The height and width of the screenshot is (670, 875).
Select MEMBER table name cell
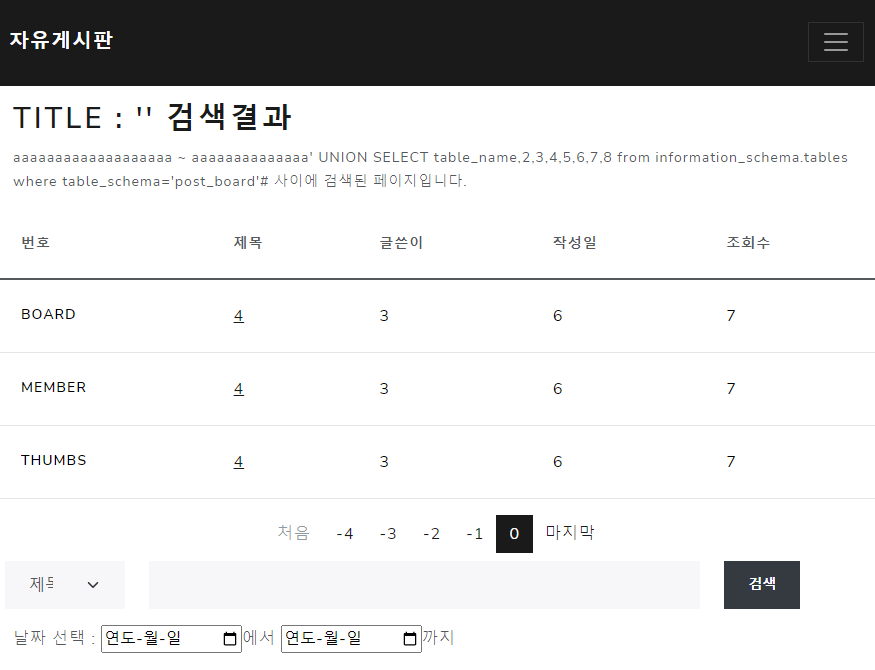tap(54, 388)
